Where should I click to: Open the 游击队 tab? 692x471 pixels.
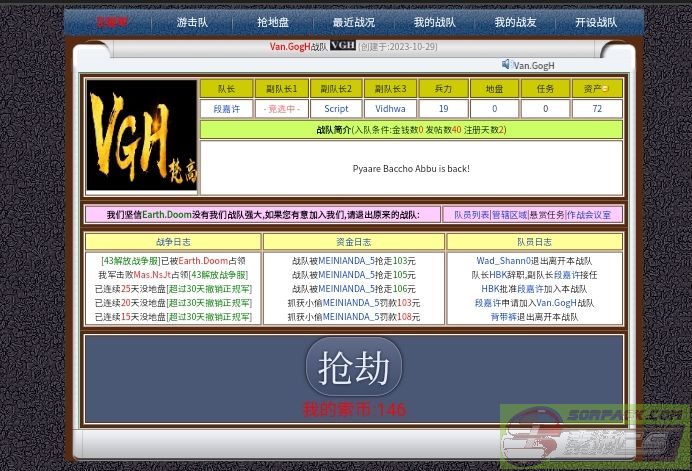tap(192, 22)
